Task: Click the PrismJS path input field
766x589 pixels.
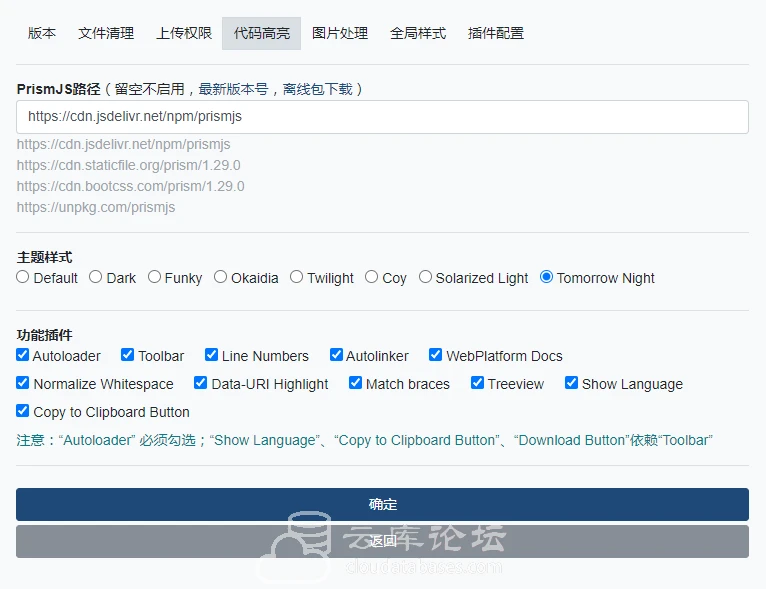Action: pos(382,117)
